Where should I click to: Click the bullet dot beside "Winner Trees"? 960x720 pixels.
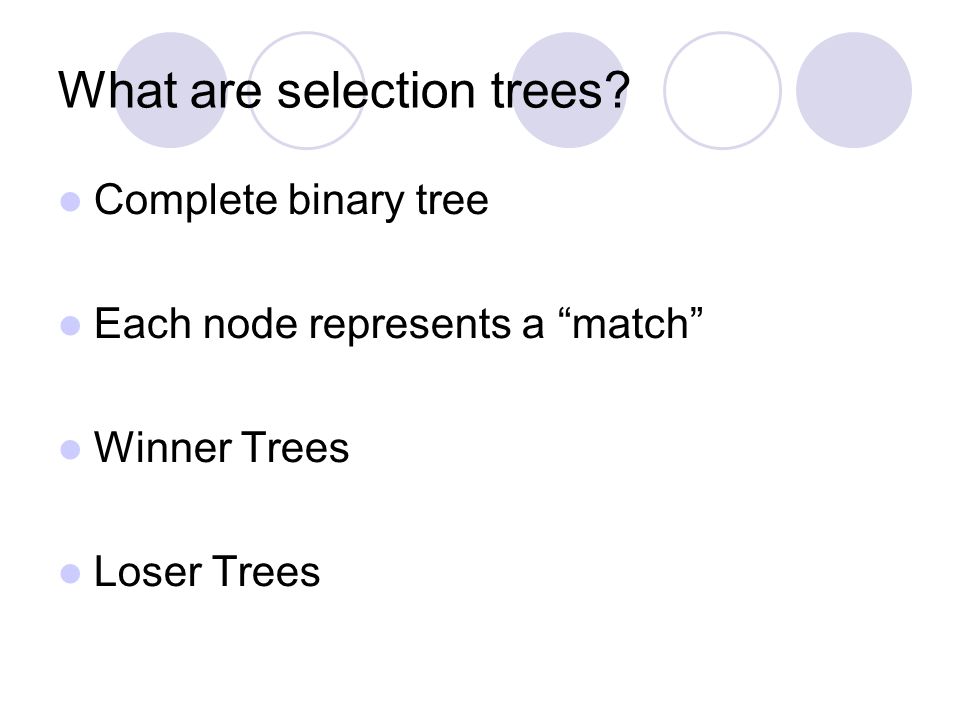pyautogui.click(x=70, y=449)
